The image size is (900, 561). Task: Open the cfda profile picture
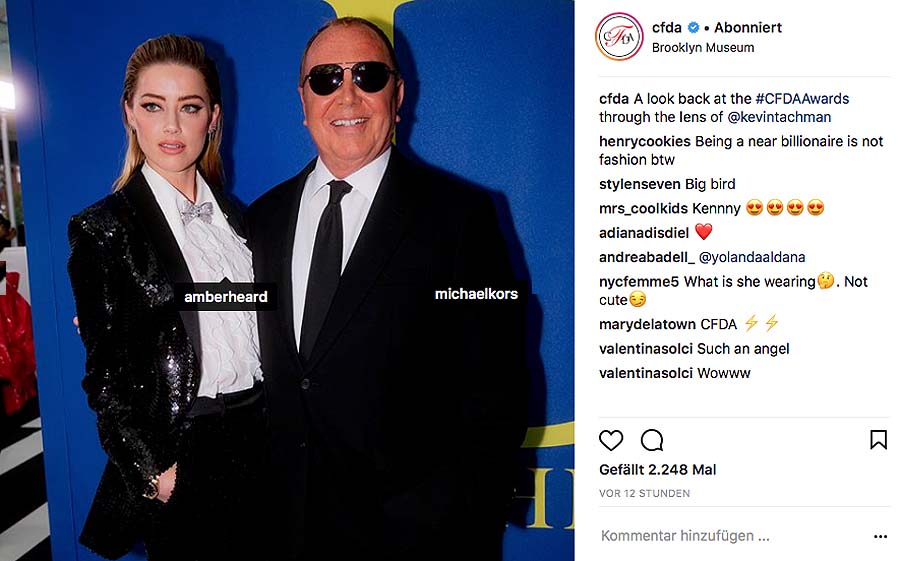619,37
